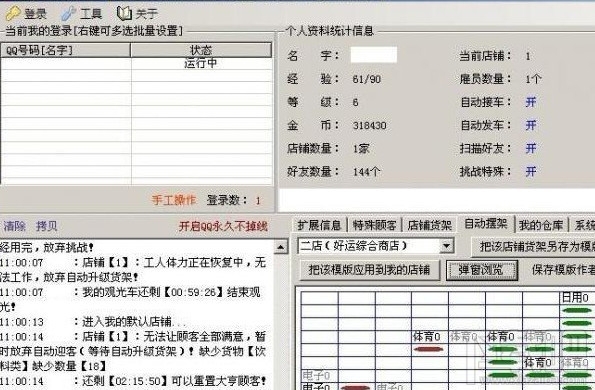Switch to the 店铺货架 tab
The image size is (595, 390).
click(430, 225)
